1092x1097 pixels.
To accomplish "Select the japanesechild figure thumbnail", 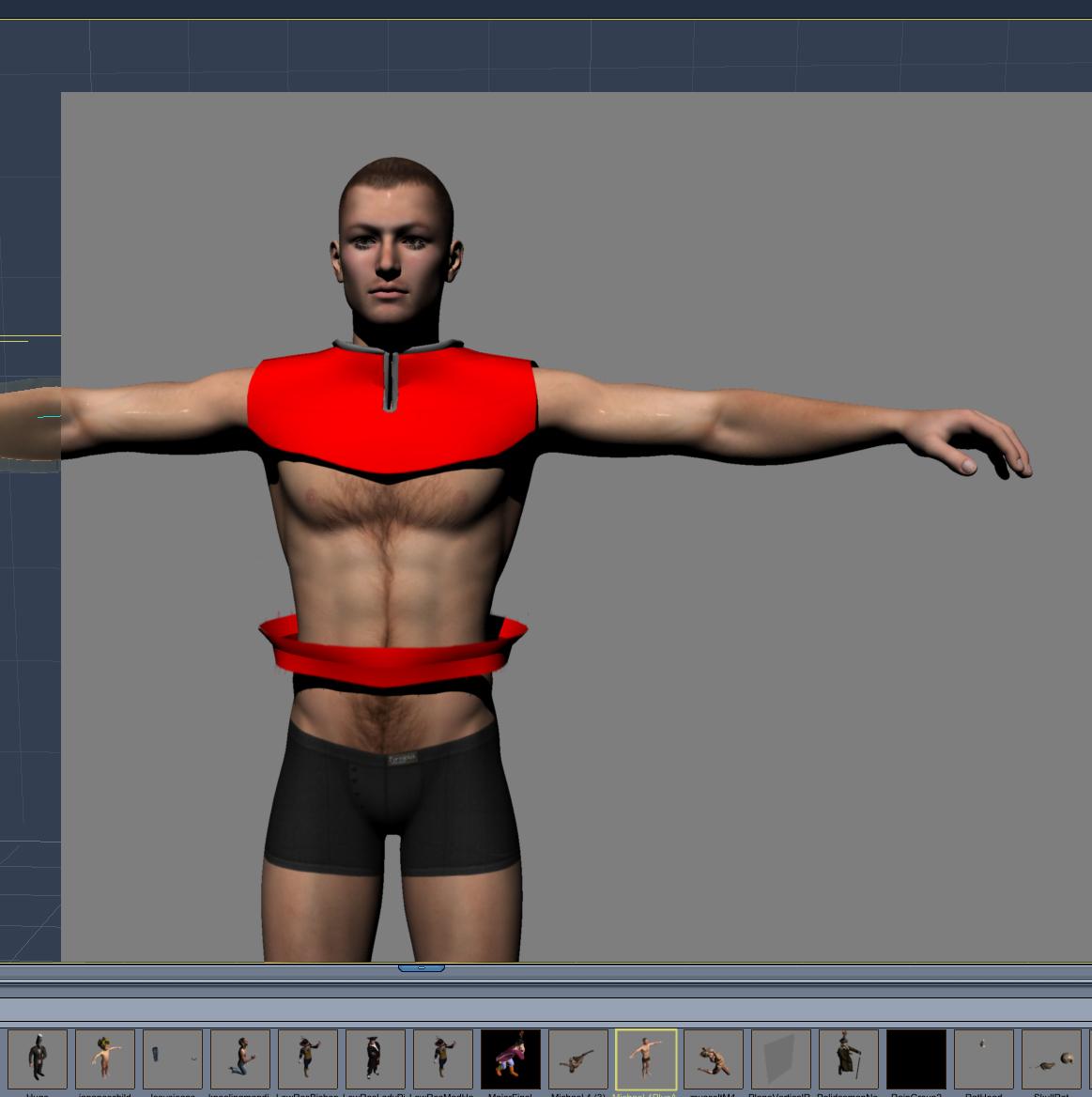I will [x=105, y=1058].
